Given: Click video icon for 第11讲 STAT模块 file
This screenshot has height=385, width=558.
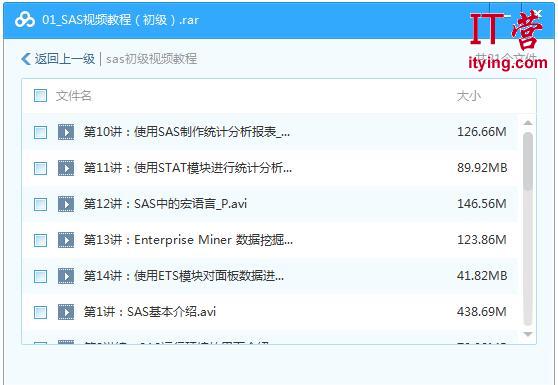Looking at the screenshot, I should pyautogui.click(x=66, y=168).
